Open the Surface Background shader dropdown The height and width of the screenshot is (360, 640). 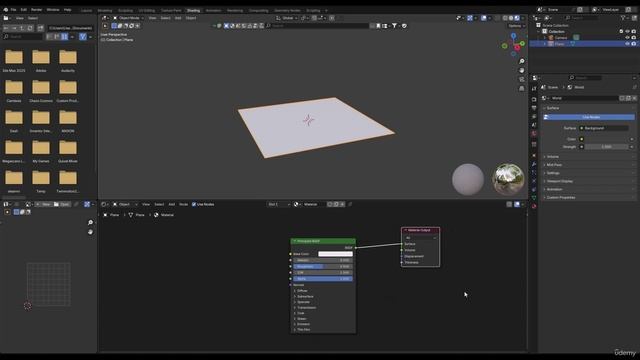[x=604, y=128]
